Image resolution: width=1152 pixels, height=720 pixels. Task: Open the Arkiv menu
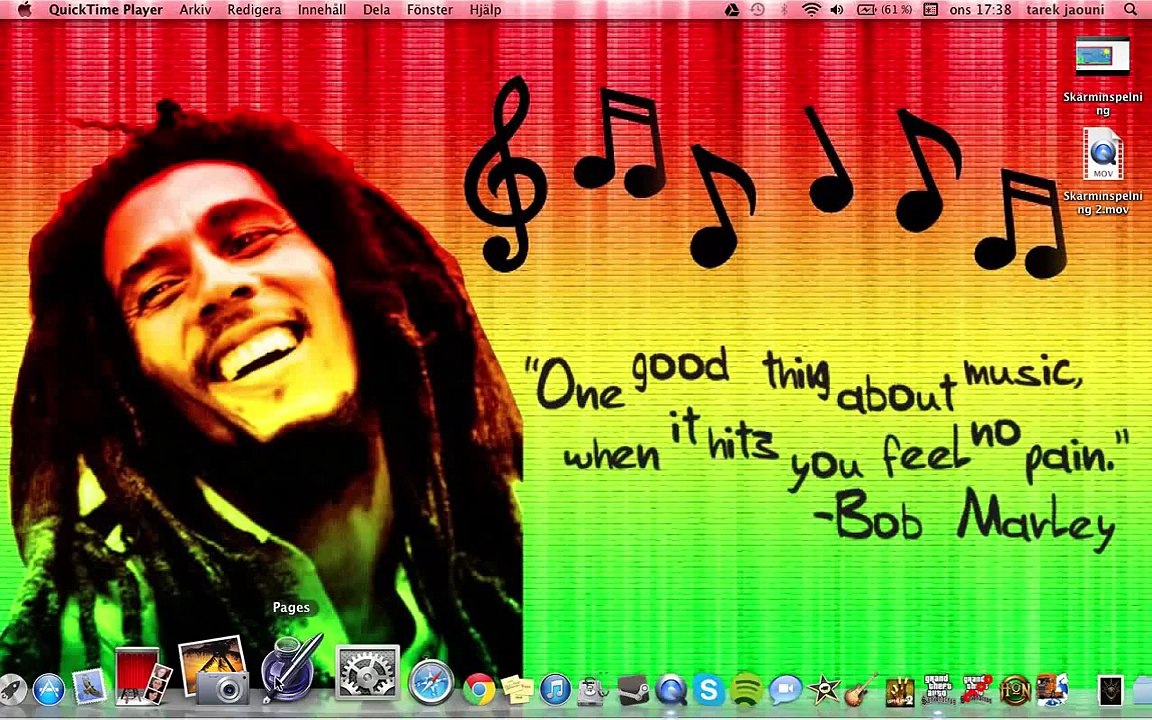[x=195, y=10]
